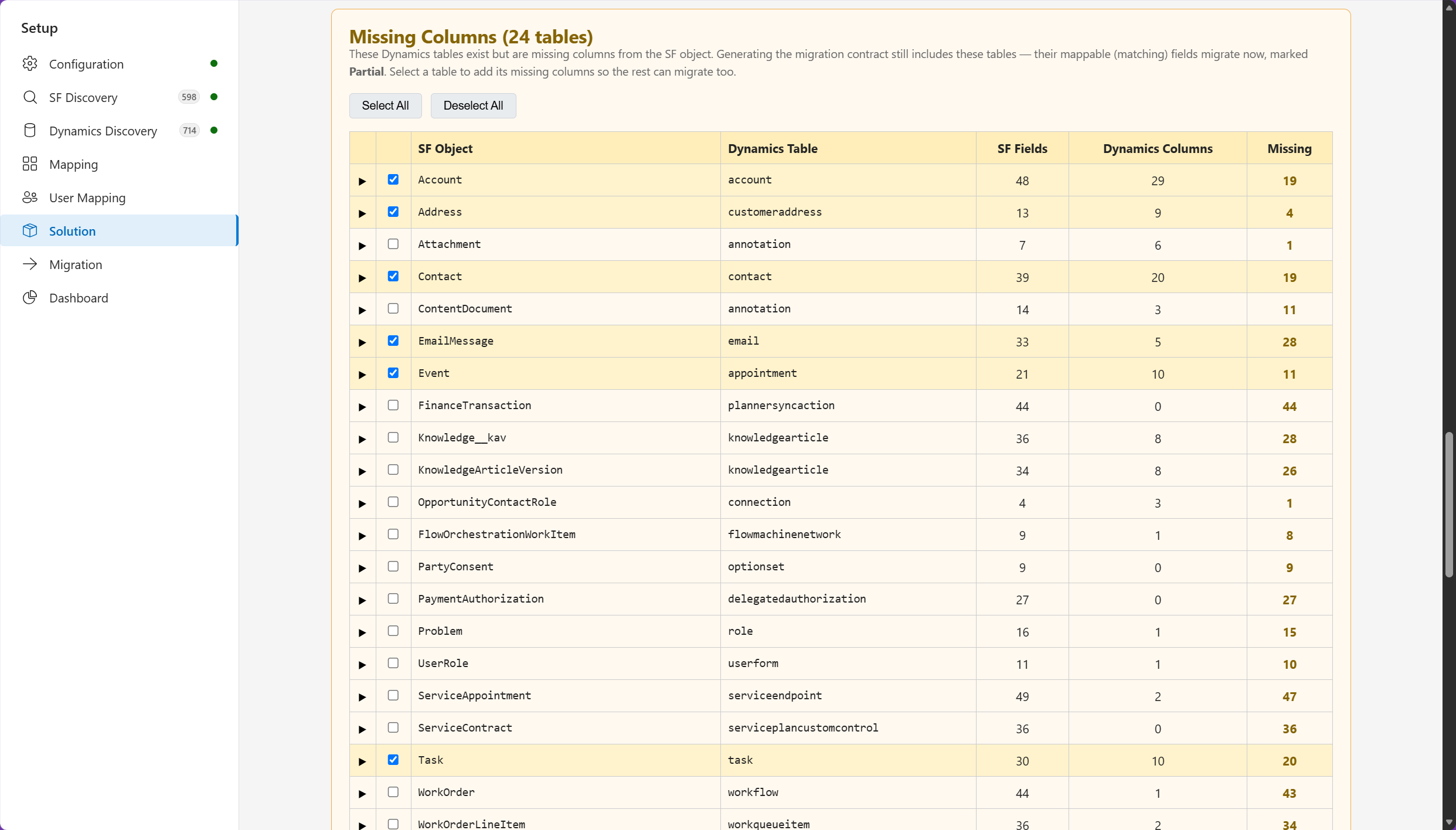This screenshot has height=830, width=1456.
Task: Open the Configuration setup page
Action: click(x=120, y=64)
